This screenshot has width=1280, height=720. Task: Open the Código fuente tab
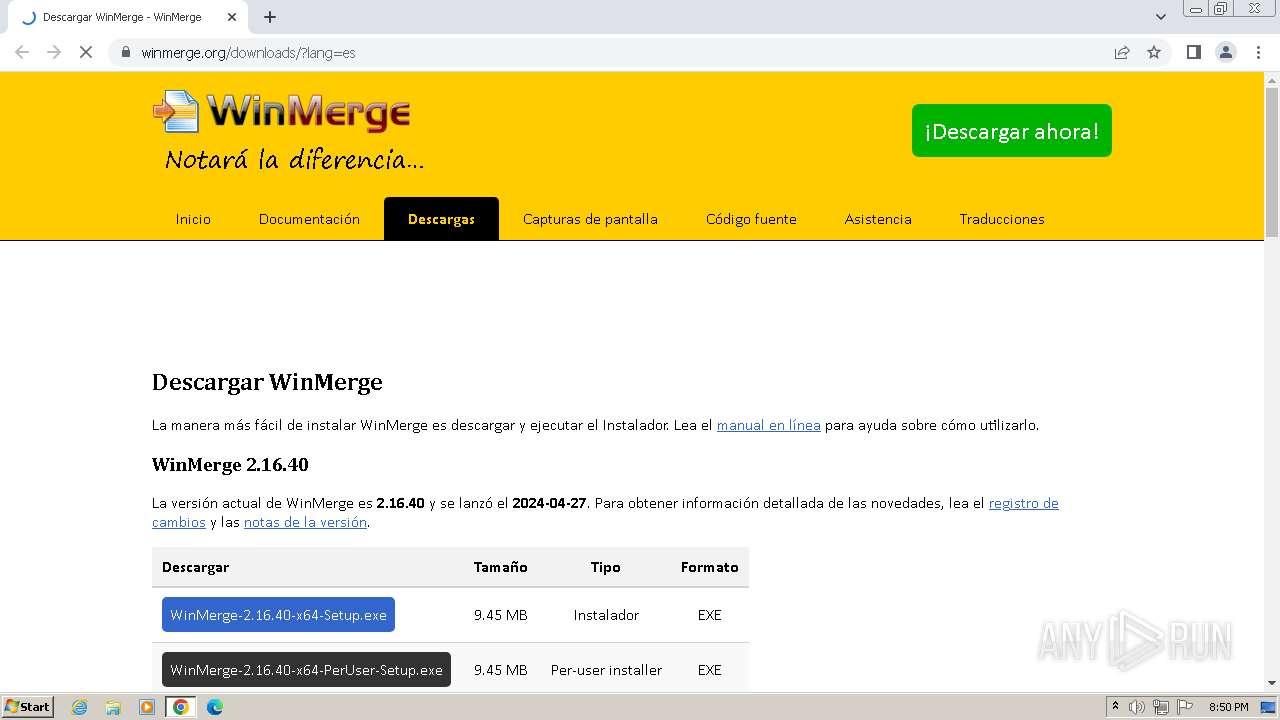(x=751, y=219)
